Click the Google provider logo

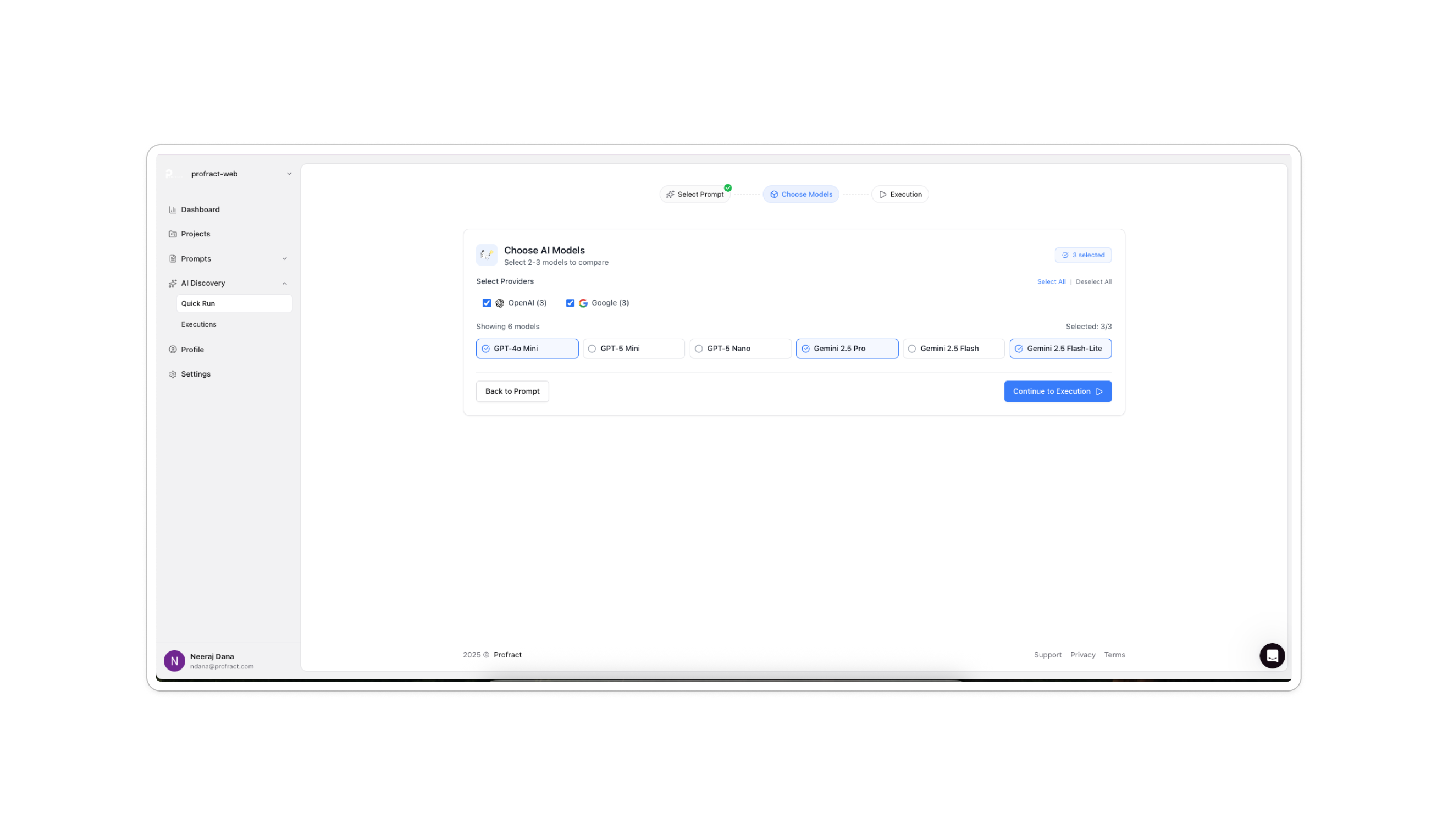point(583,303)
